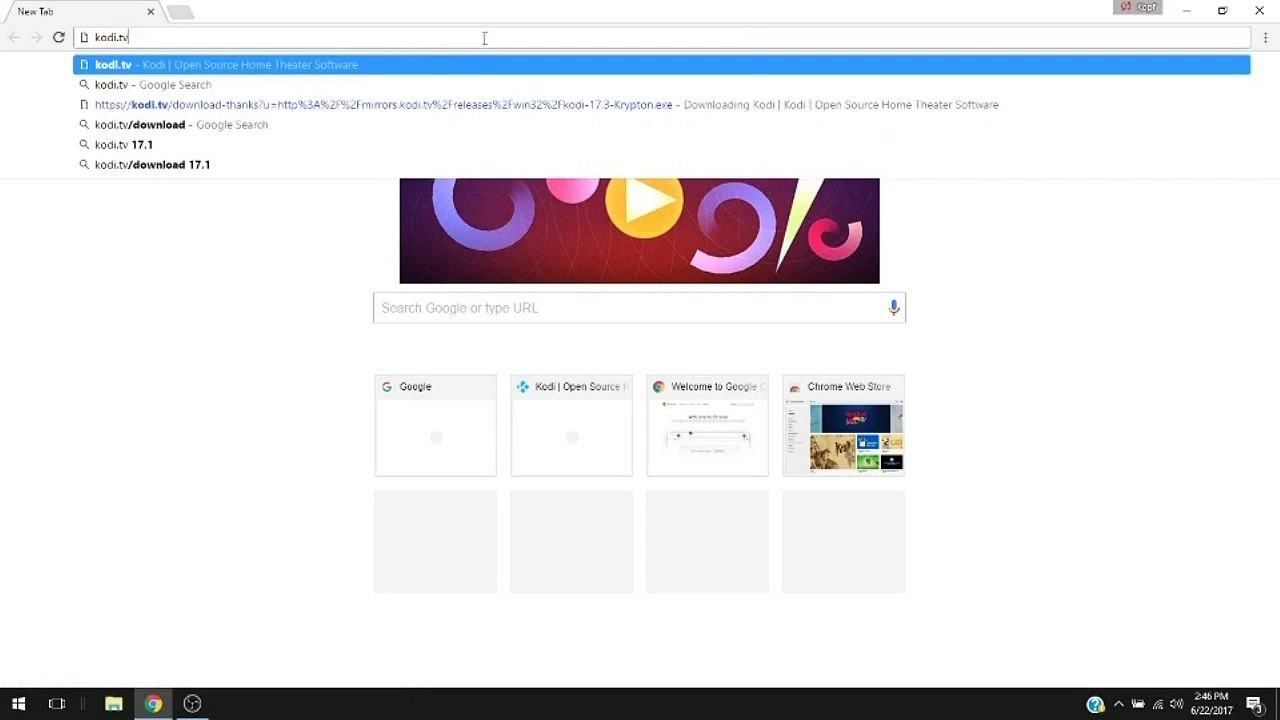Open the Wi-Fi network tray icon
The height and width of the screenshot is (720, 1280).
click(1158, 704)
